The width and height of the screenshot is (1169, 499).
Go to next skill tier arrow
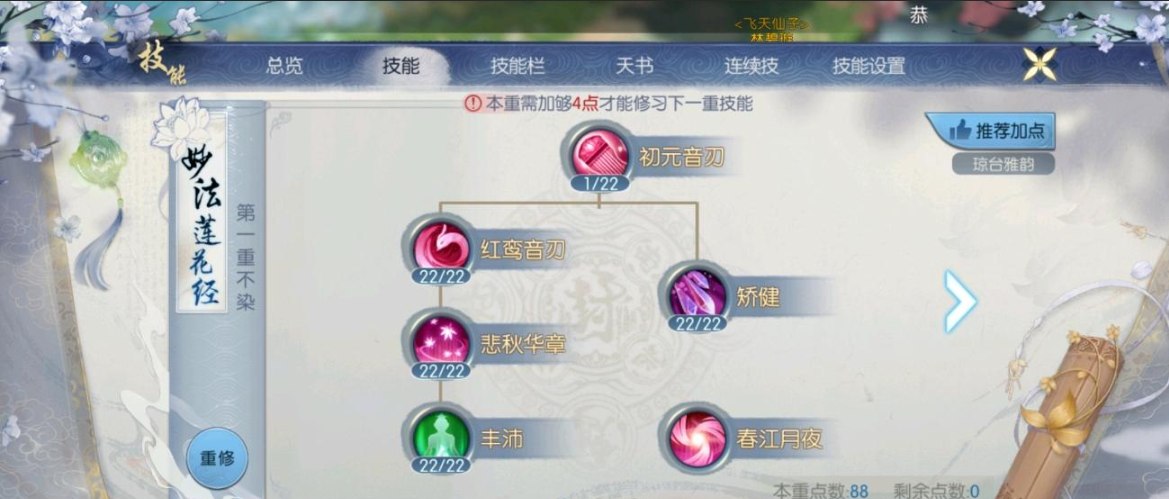tap(960, 301)
